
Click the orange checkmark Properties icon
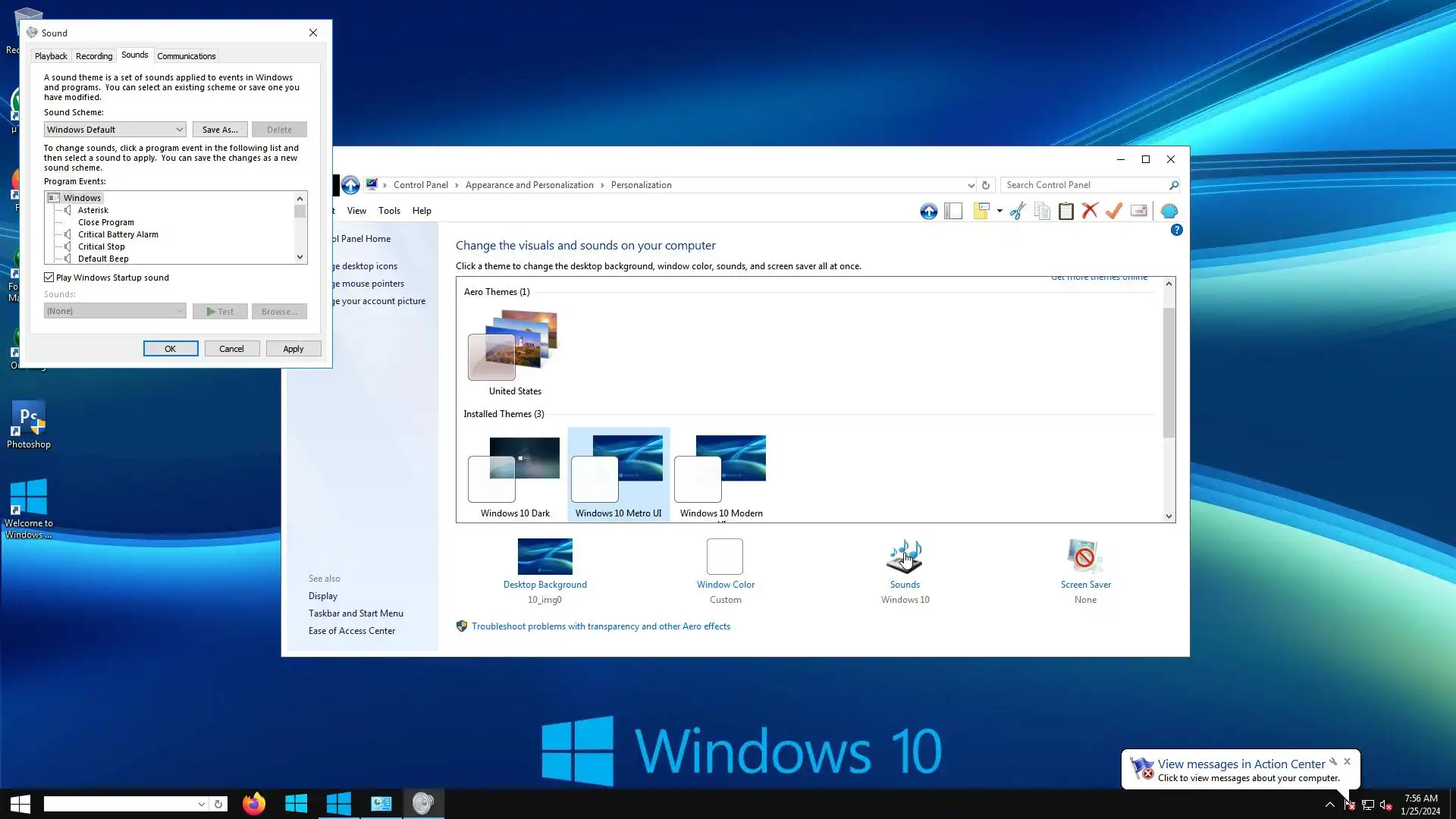[x=1113, y=211]
